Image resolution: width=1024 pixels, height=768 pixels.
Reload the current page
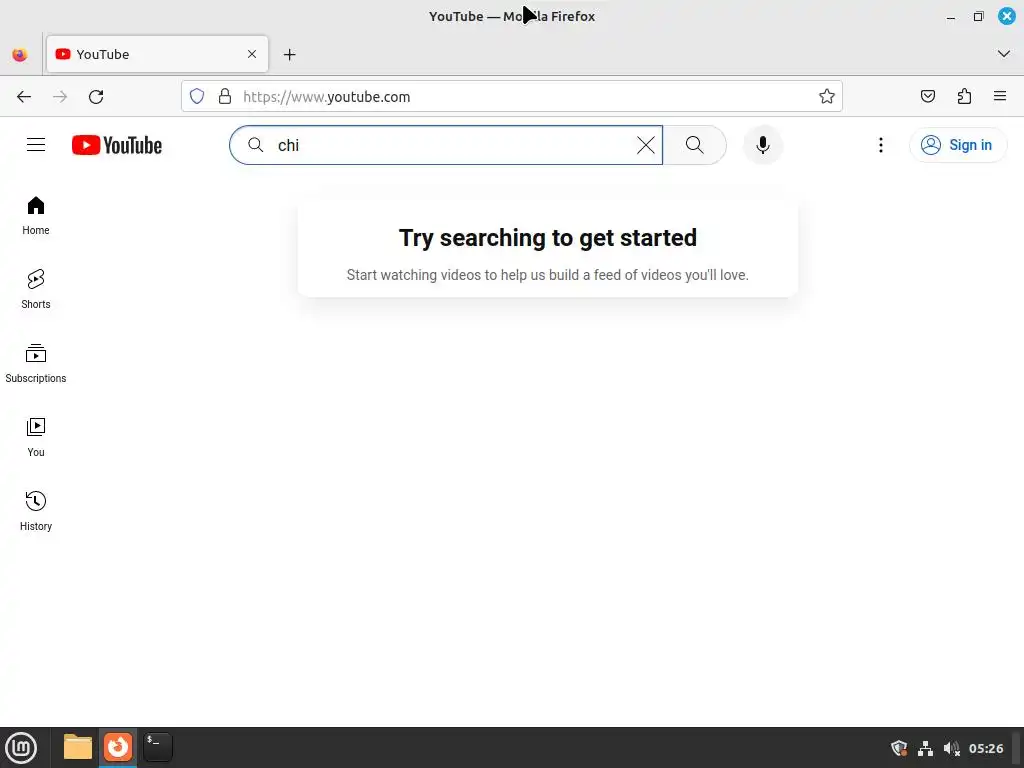96,97
